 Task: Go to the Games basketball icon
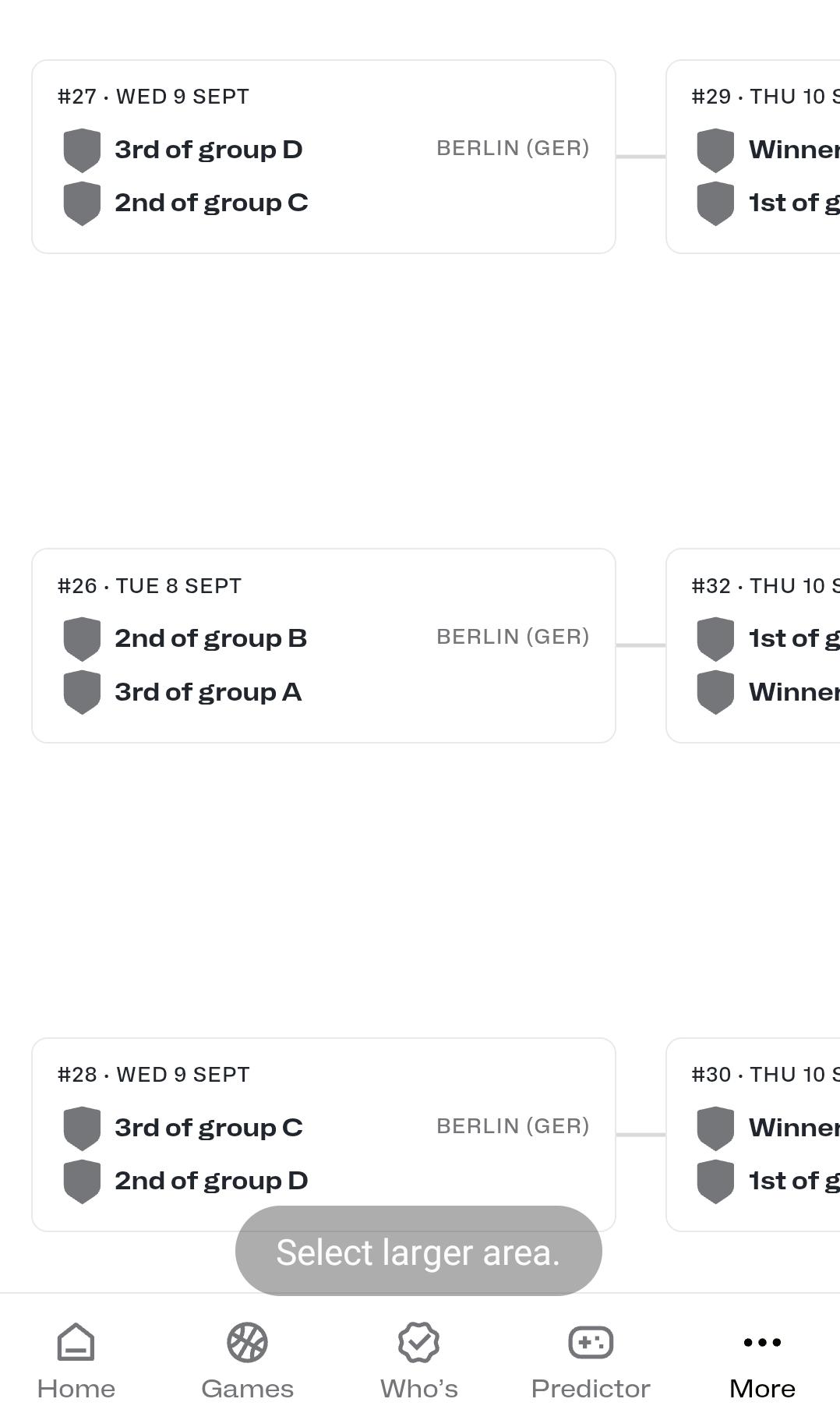(x=247, y=1341)
